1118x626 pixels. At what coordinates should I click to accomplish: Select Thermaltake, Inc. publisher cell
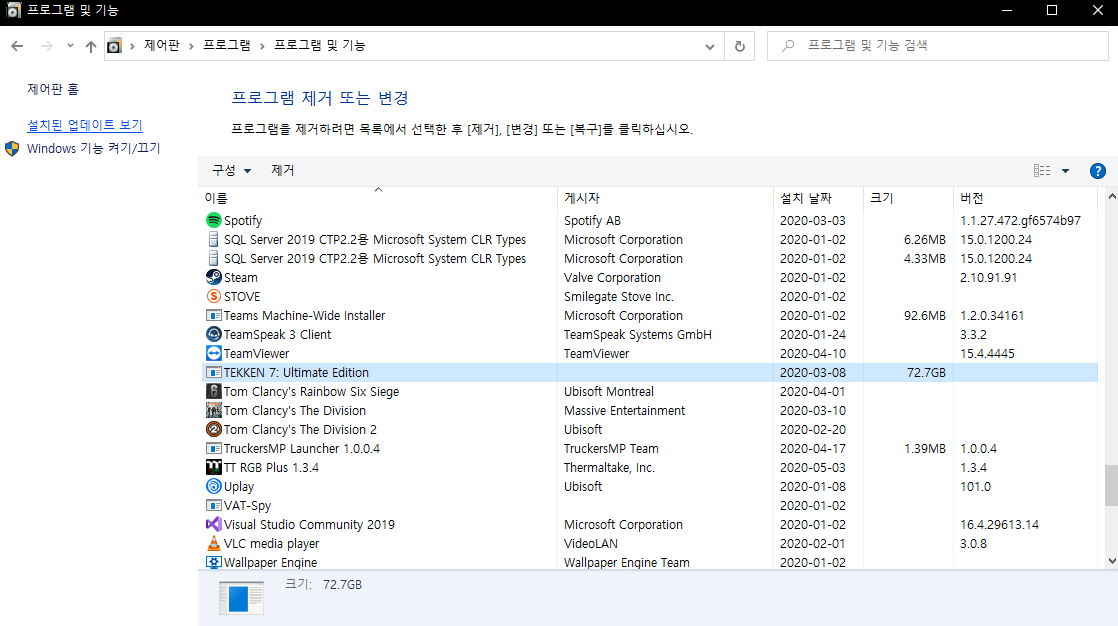pyautogui.click(x=609, y=468)
